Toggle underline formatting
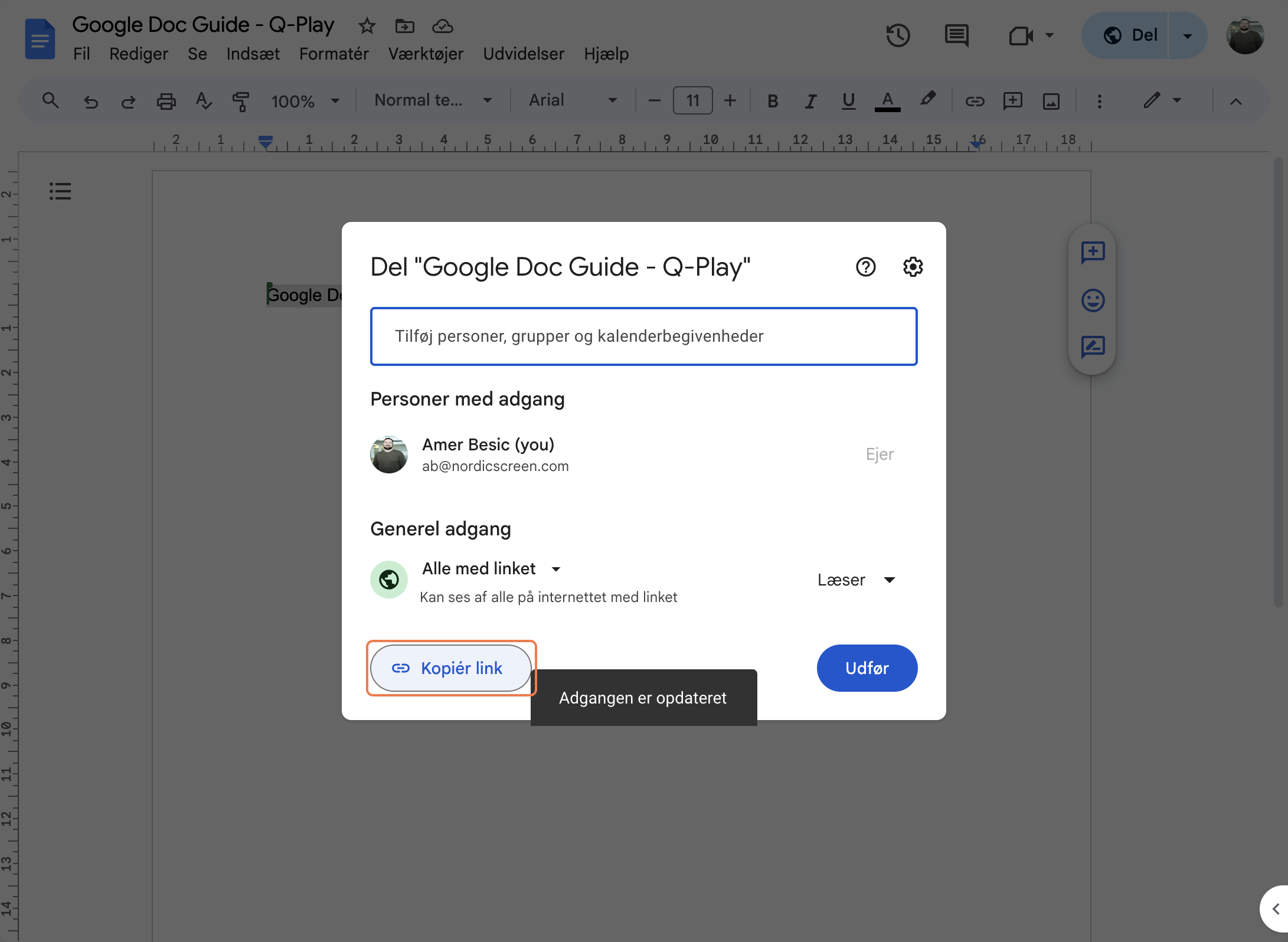The height and width of the screenshot is (942, 1288). [848, 102]
